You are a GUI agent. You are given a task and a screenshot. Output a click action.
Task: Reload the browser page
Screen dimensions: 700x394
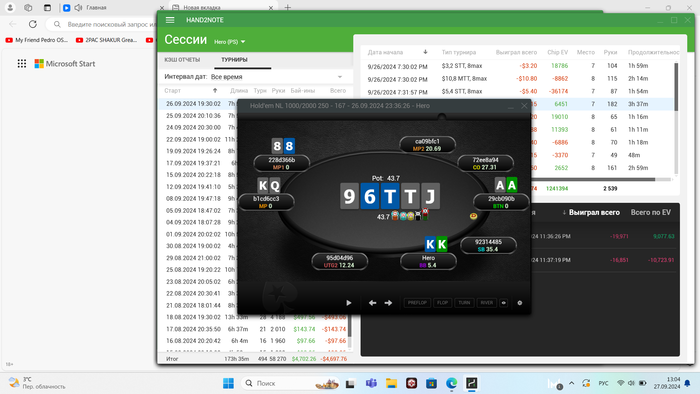[x=33, y=24]
